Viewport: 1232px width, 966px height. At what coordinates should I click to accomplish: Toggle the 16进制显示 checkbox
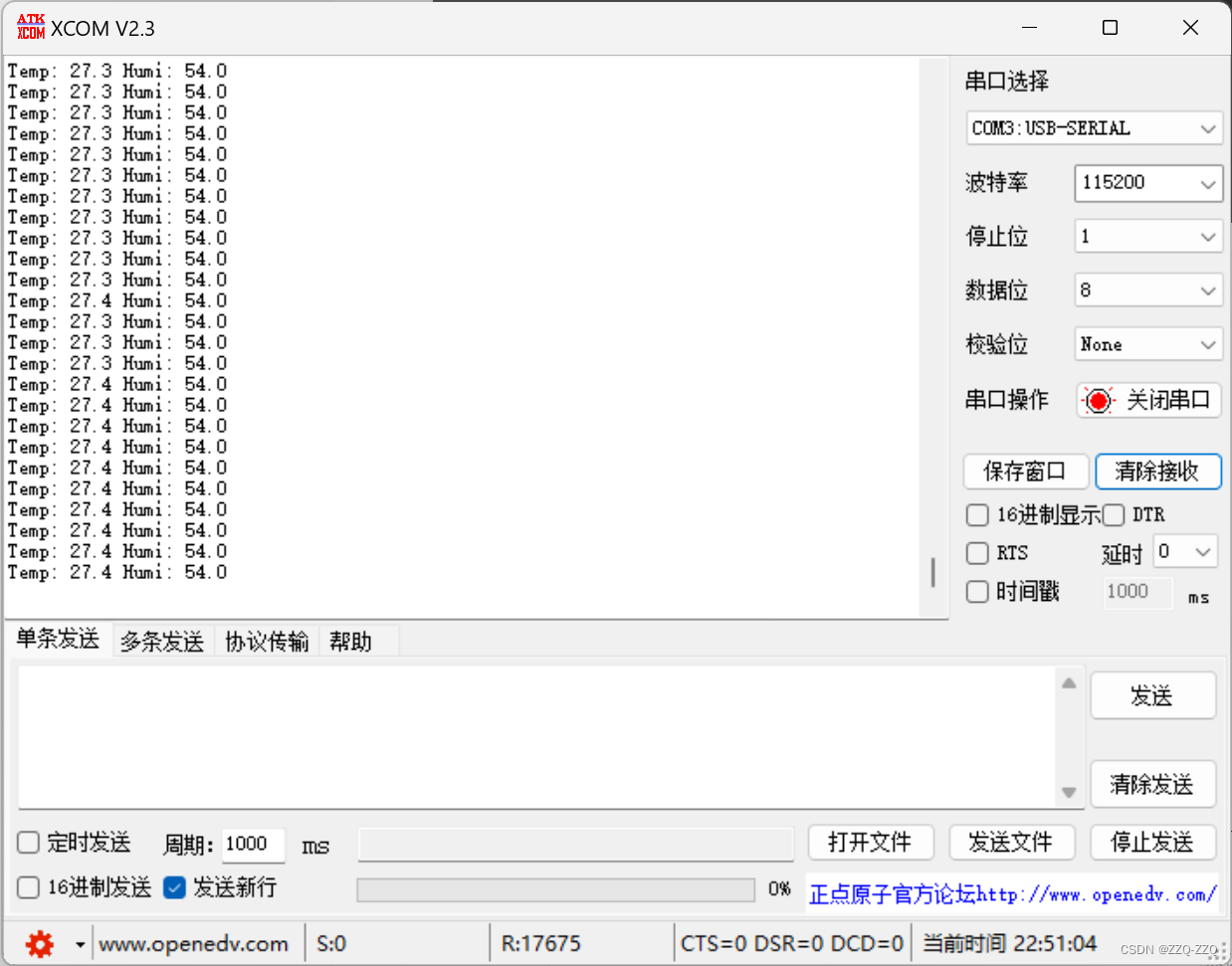(x=977, y=514)
